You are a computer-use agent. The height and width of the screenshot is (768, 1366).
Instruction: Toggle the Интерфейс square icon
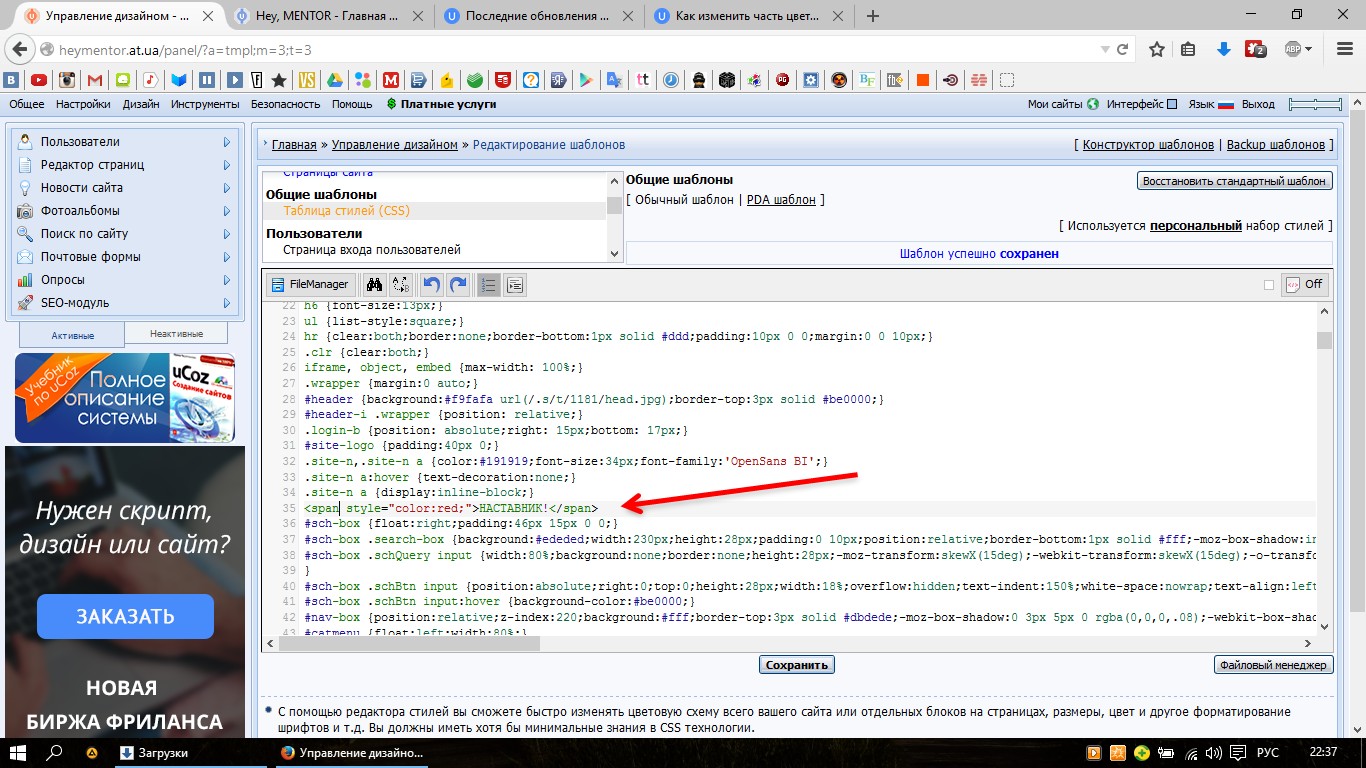1172,104
